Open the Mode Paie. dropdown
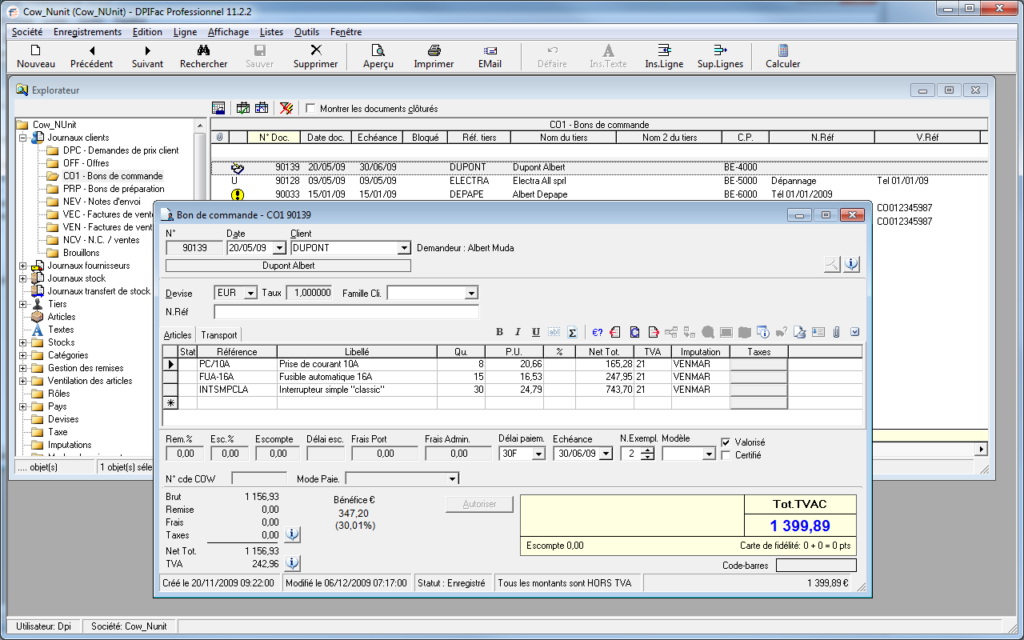Image resolution: width=1024 pixels, height=640 pixels. click(x=452, y=479)
